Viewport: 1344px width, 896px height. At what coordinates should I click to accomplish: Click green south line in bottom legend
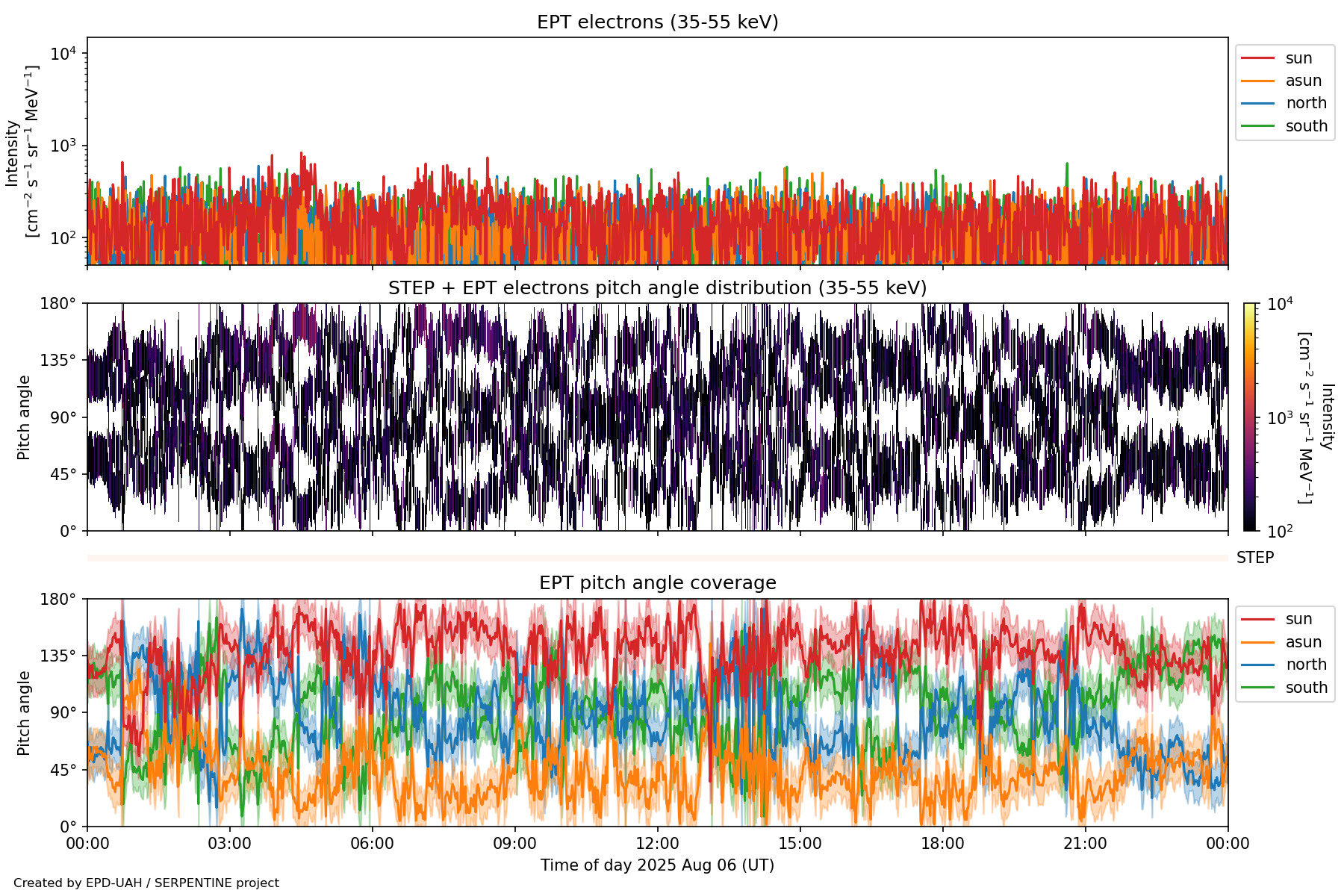click(x=1257, y=688)
